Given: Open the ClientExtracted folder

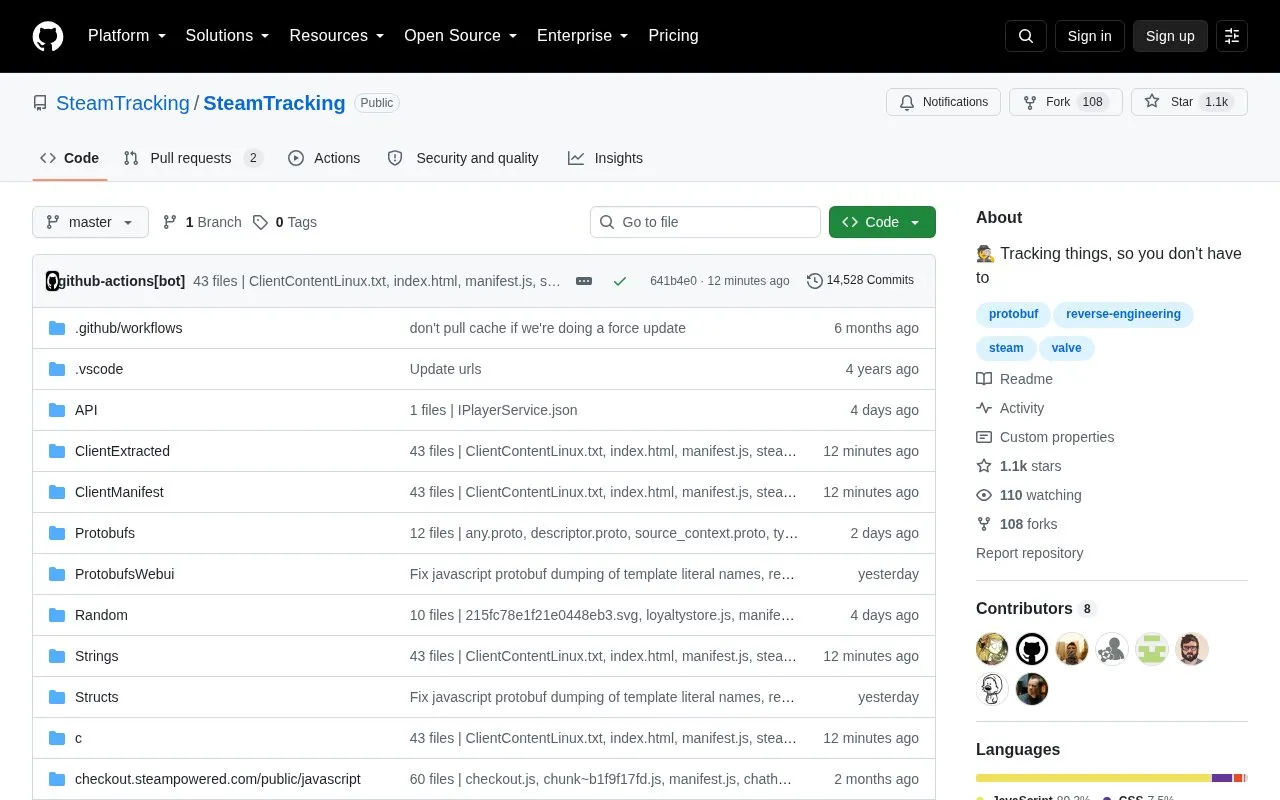Looking at the screenshot, I should [x=122, y=451].
